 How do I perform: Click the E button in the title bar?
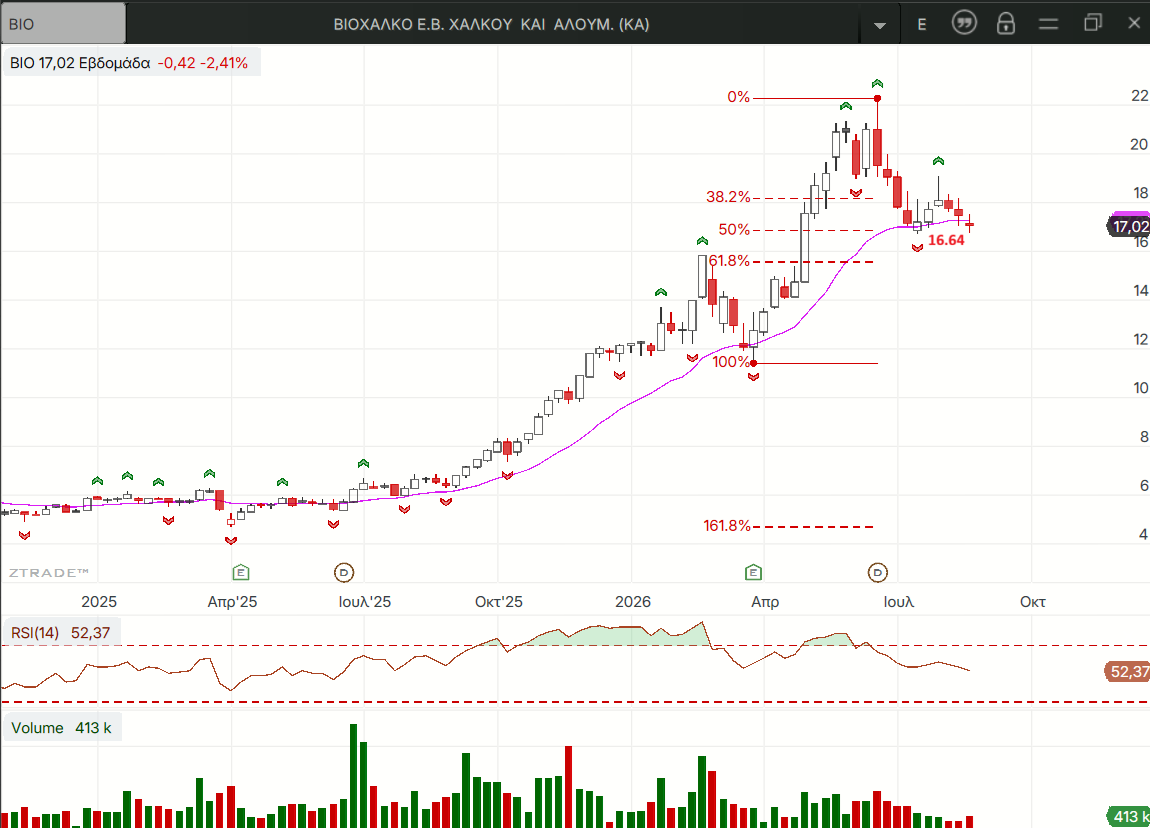(x=922, y=24)
